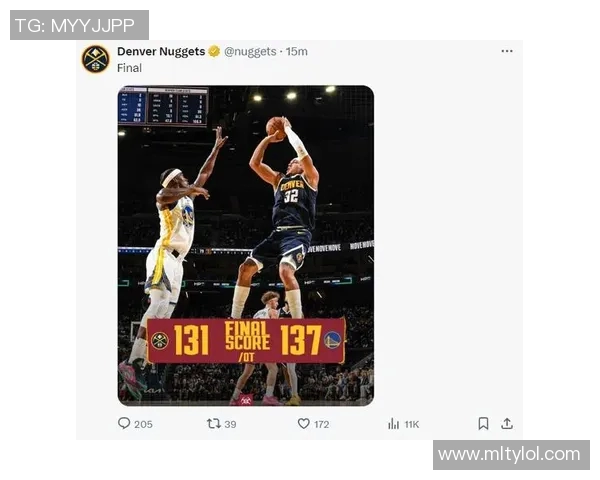Share the tweet using the upload icon

[x=507, y=423]
